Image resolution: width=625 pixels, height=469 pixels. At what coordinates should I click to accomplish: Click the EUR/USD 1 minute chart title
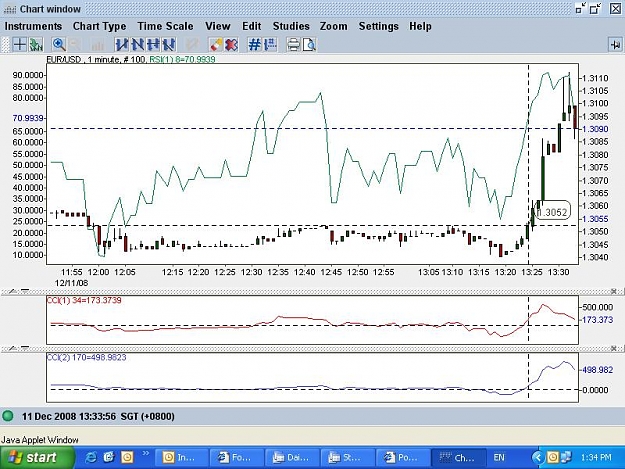click(96, 60)
